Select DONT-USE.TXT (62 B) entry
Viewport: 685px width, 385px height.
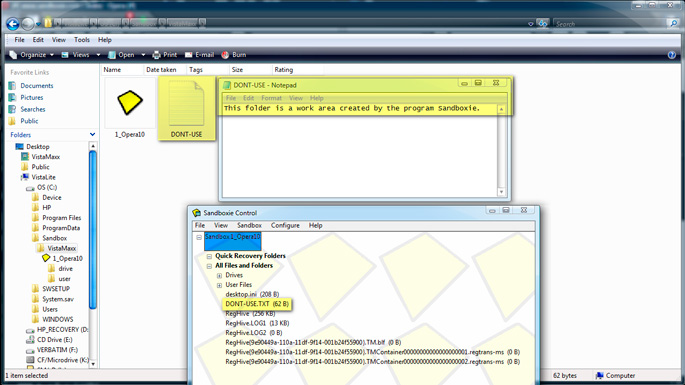tap(257, 304)
